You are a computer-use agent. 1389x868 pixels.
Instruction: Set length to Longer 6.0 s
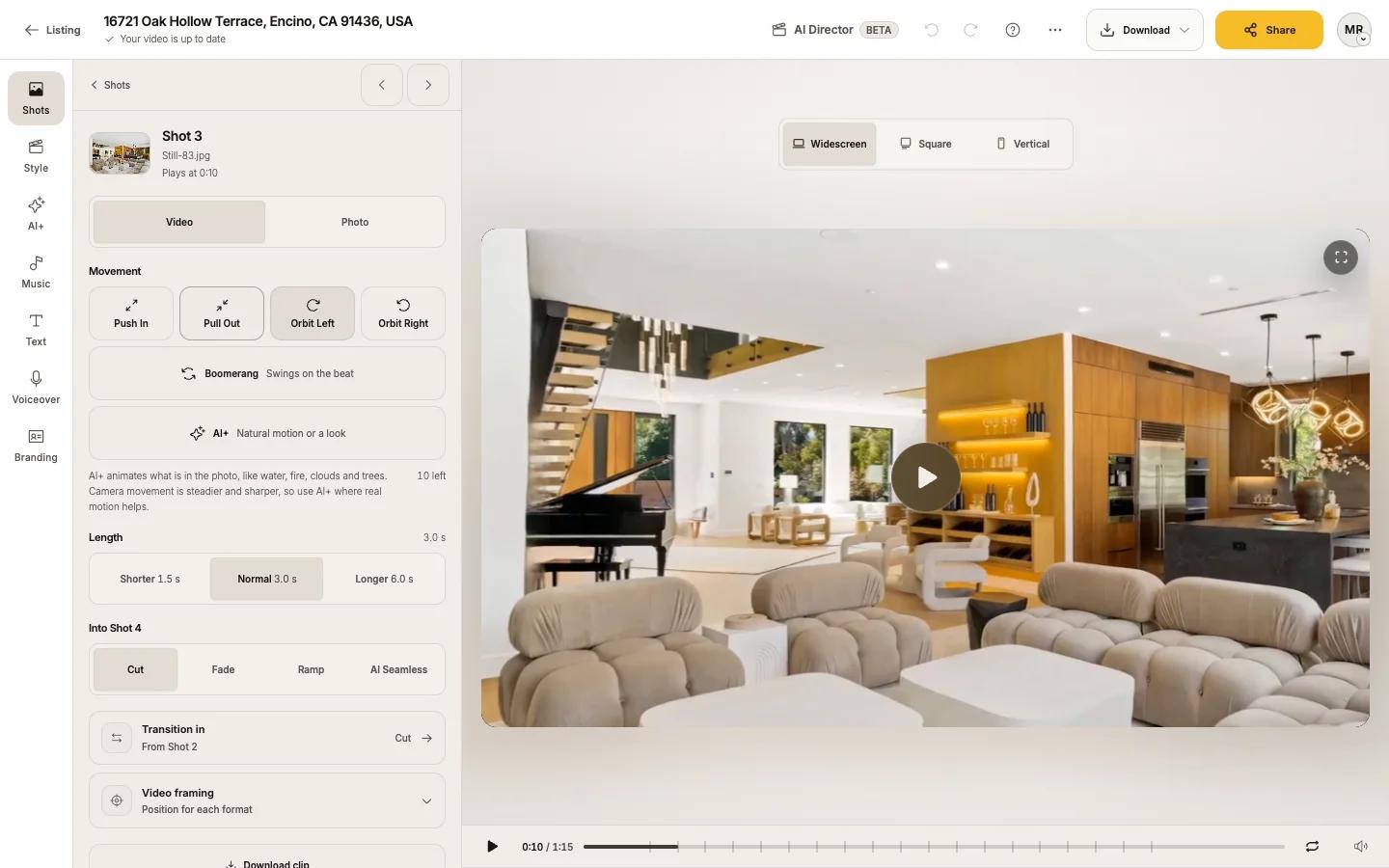click(x=384, y=579)
